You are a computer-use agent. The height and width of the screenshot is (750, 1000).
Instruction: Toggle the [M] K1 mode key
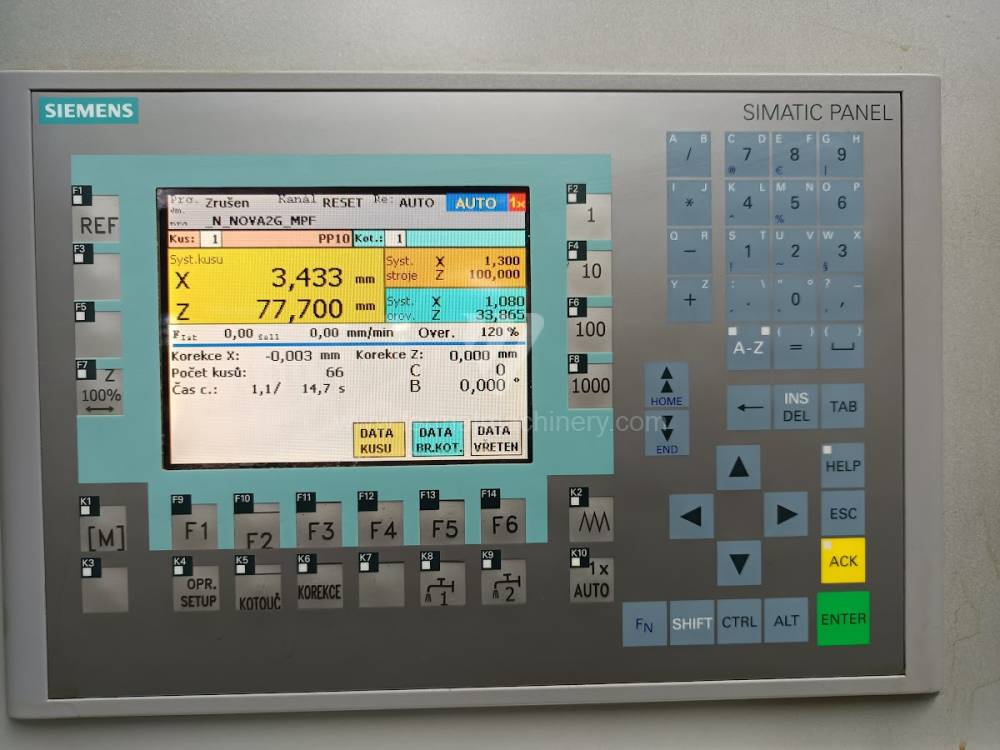click(104, 532)
